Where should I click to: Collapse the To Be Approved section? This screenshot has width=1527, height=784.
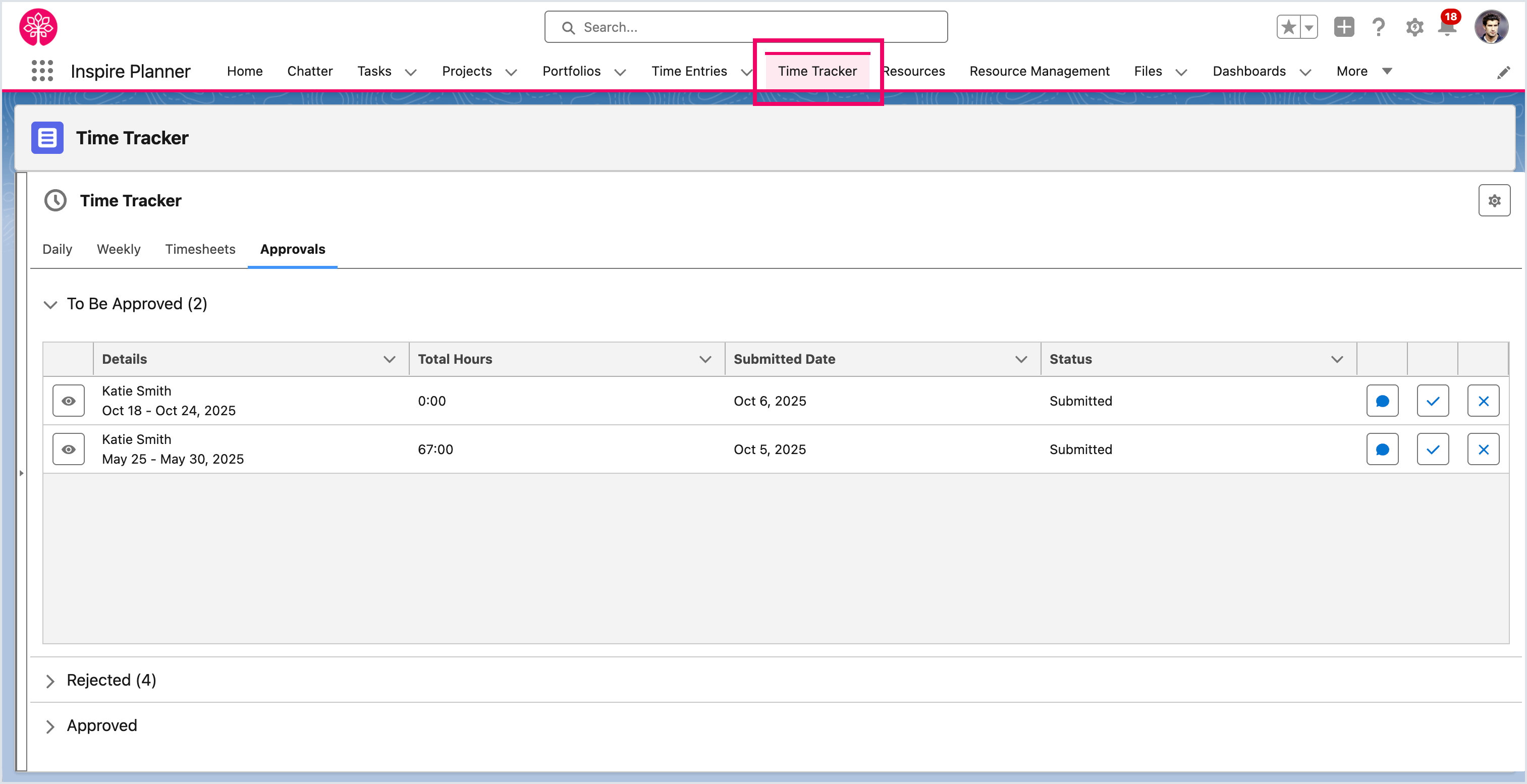[x=50, y=305]
